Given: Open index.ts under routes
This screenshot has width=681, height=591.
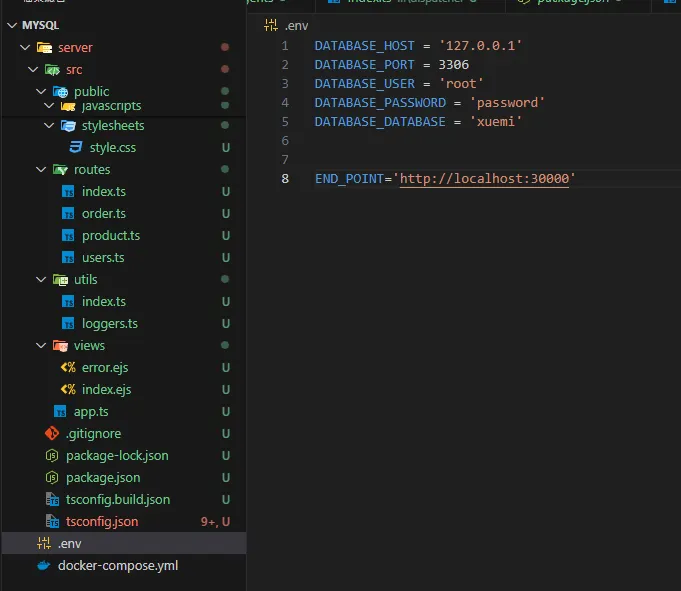Looking at the screenshot, I should coord(104,191).
